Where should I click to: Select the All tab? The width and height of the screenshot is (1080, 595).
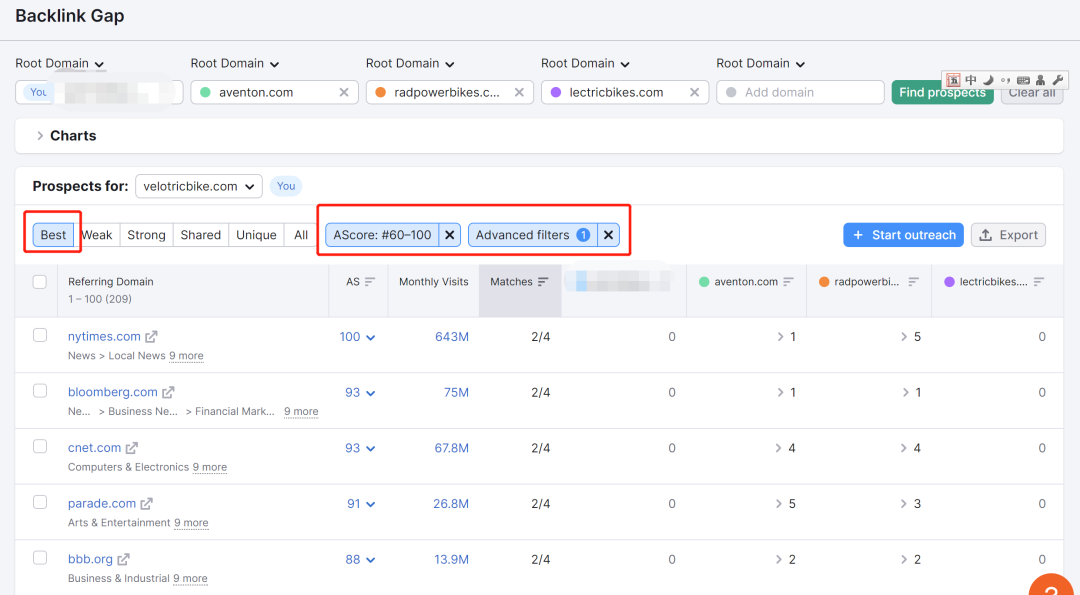(x=301, y=235)
